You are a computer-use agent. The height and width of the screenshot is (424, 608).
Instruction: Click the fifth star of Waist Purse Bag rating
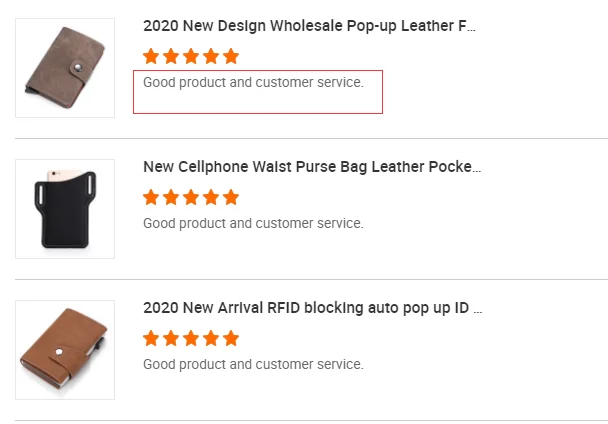click(x=231, y=197)
